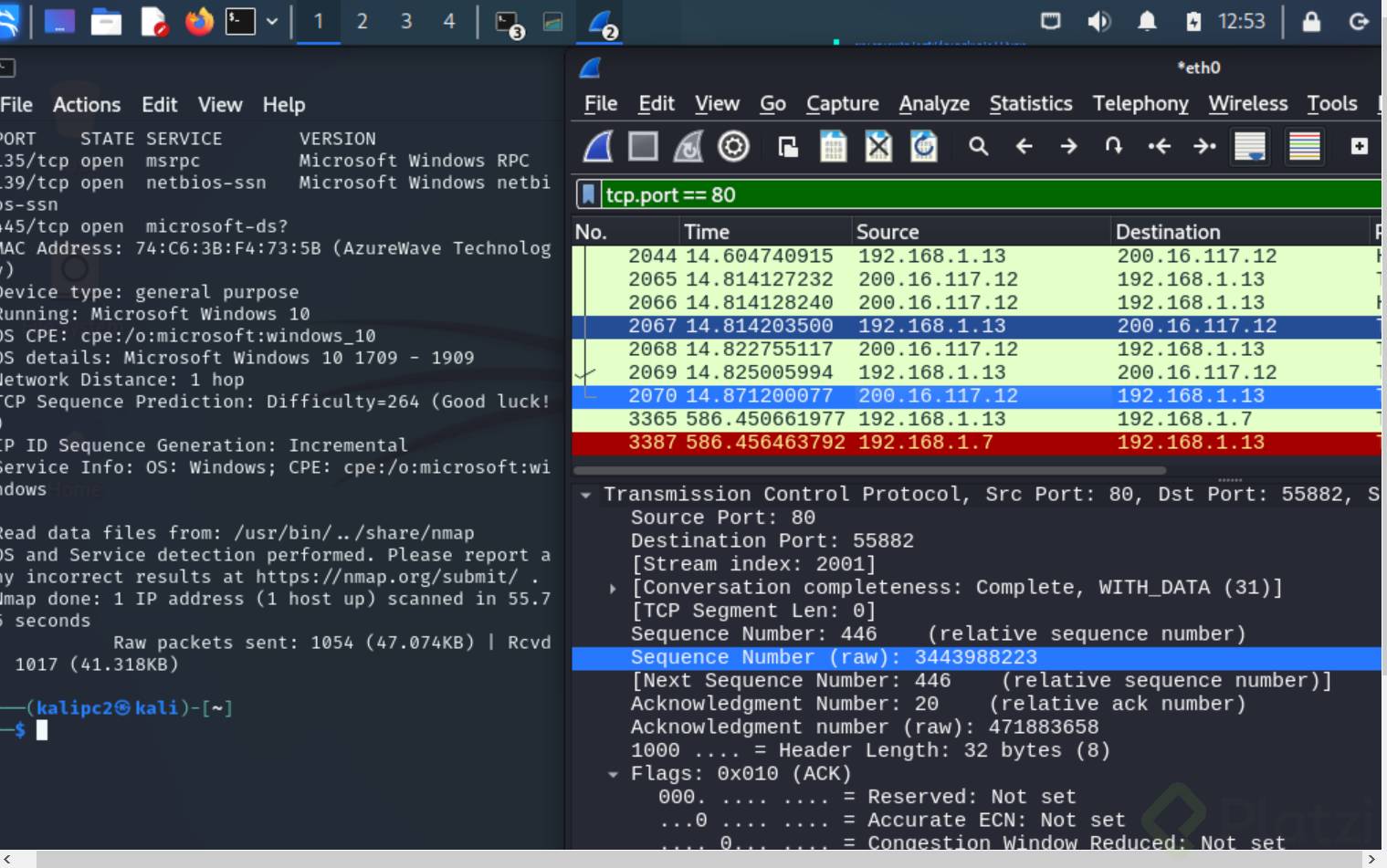Open the clock showing 12:53

click(x=1241, y=21)
